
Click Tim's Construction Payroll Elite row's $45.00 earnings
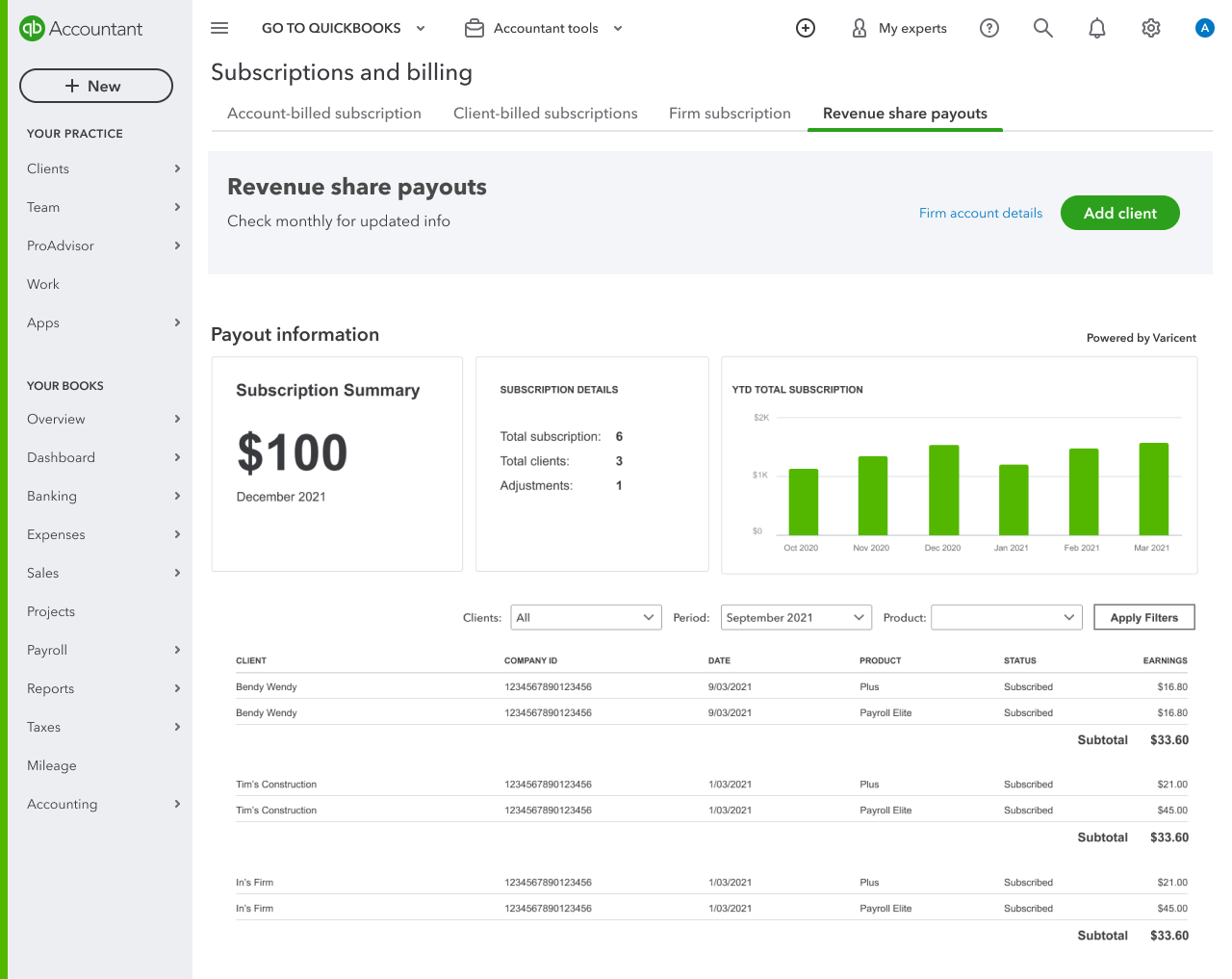coord(1172,810)
